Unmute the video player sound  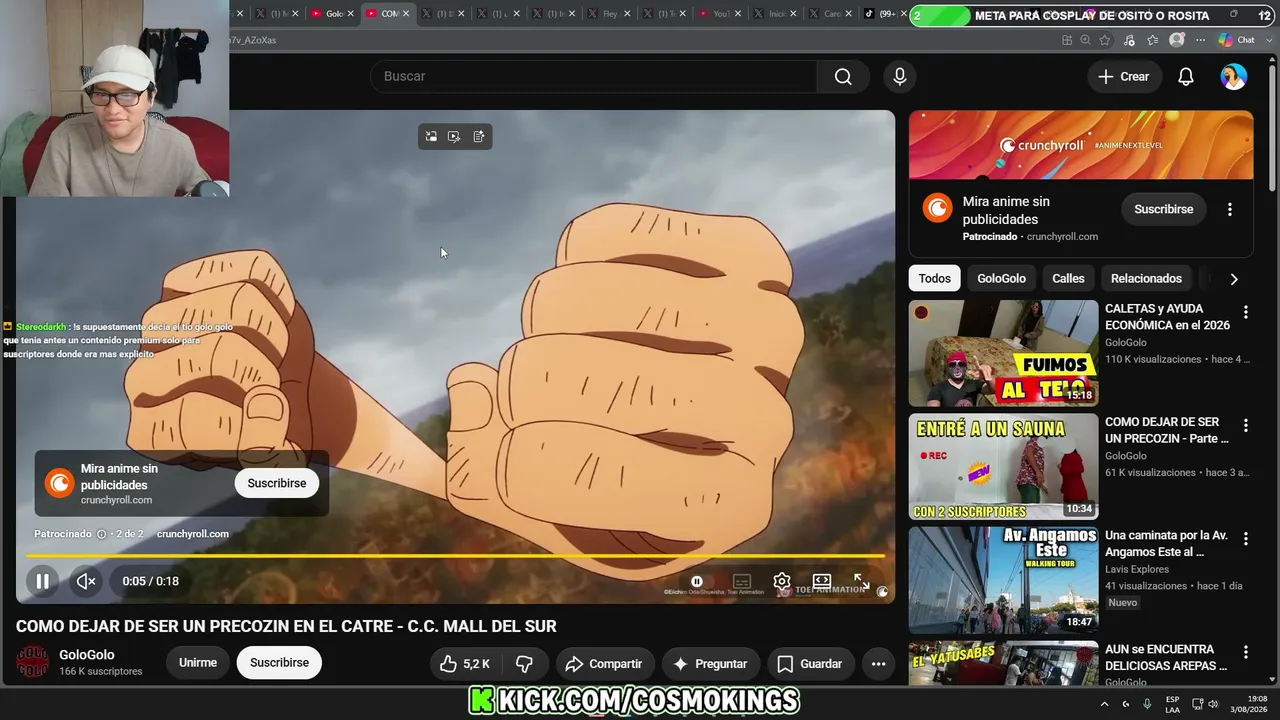86,581
